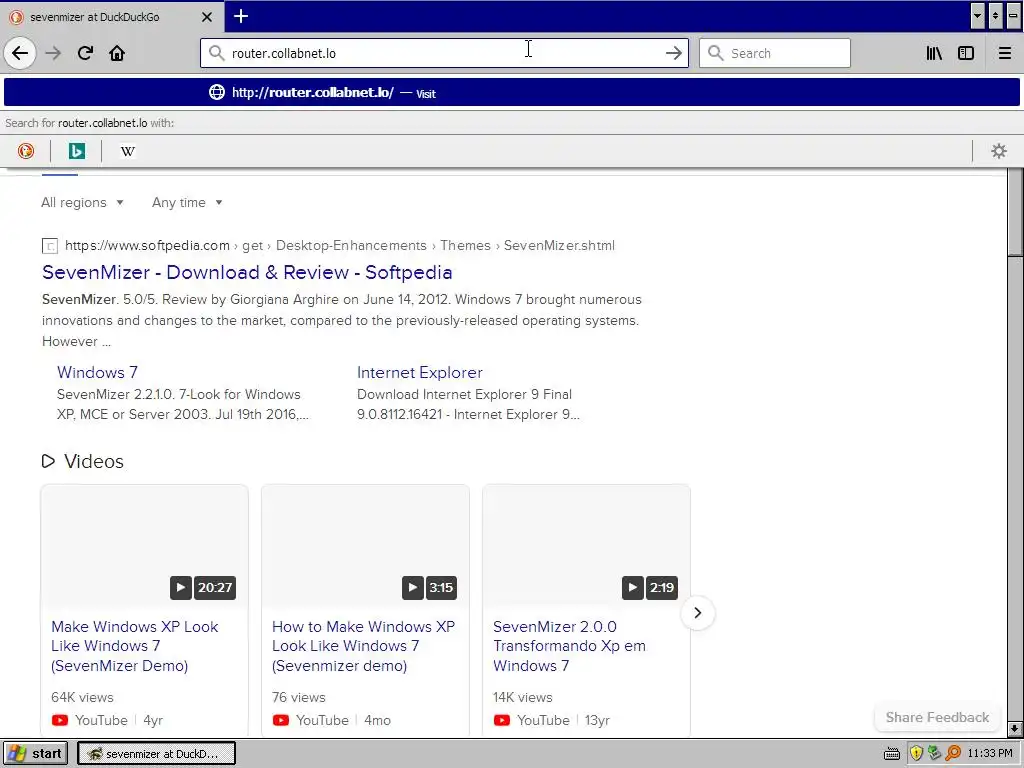This screenshot has width=1024, height=768.
Task: Expand the All regions dropdown
Action: coord(82,202)
